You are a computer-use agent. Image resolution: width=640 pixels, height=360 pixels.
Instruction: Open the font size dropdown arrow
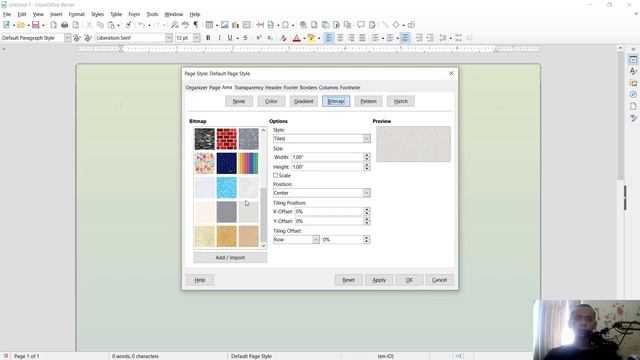(196, 38)
